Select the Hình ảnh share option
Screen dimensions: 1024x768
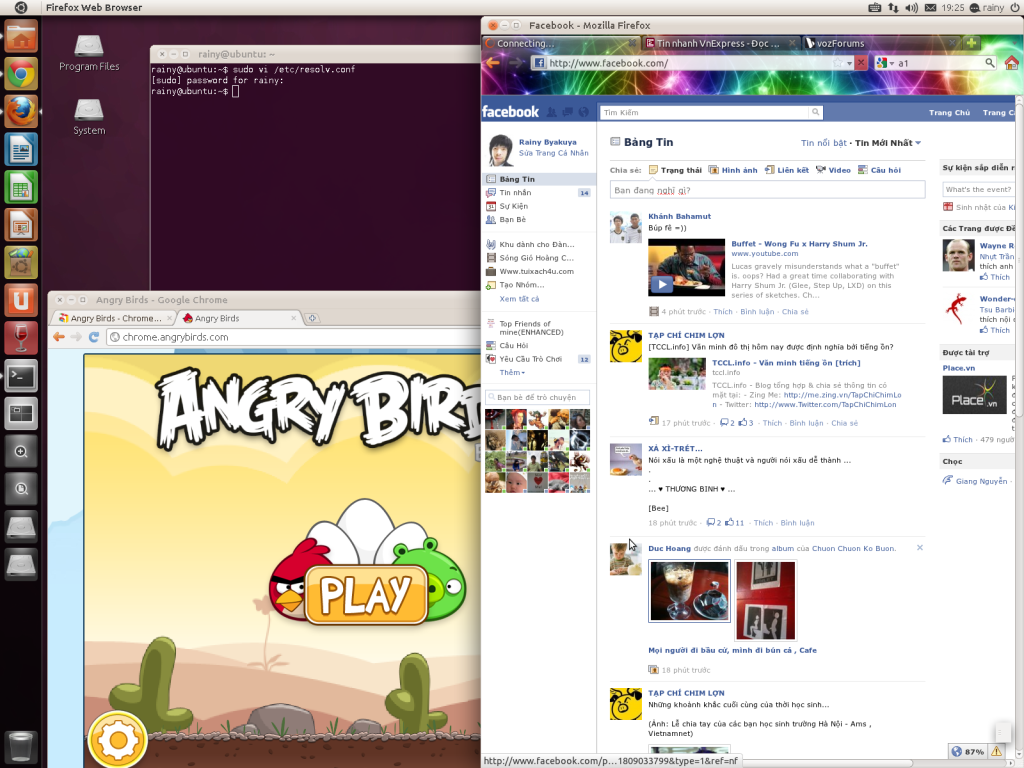(x=733, y=170)
